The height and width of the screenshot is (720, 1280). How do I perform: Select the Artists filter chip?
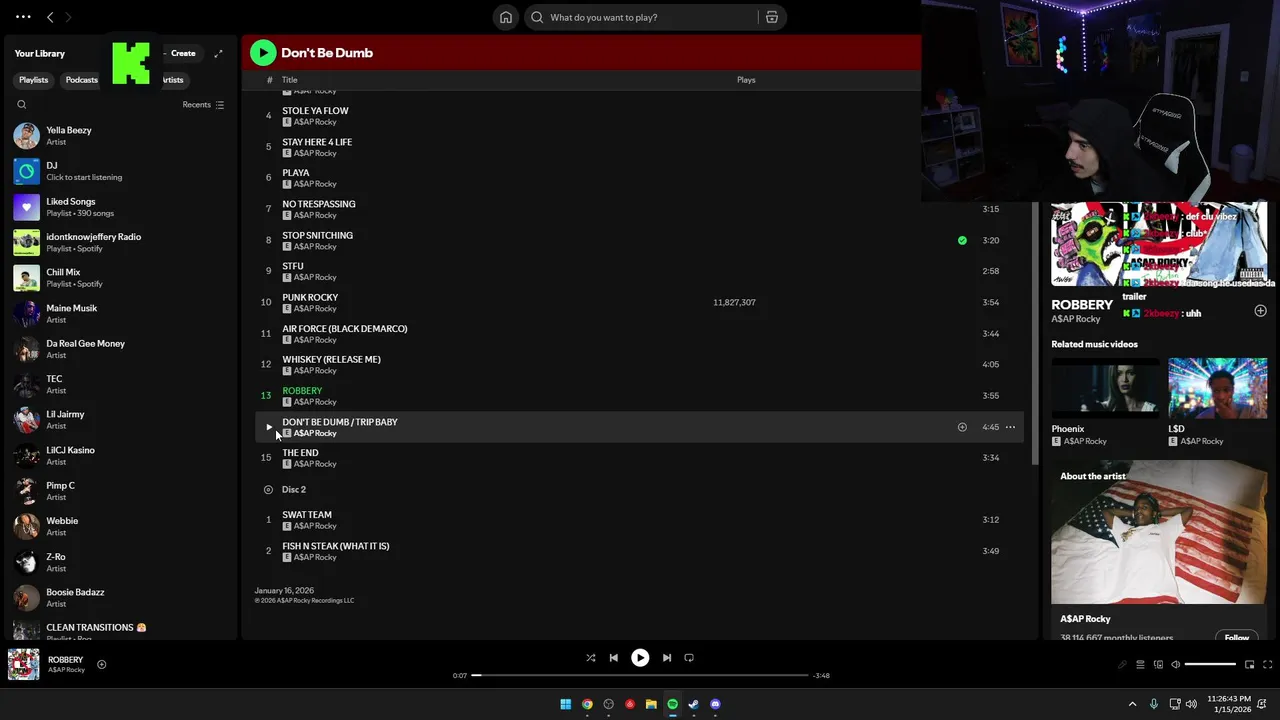(x=173, y=80)
